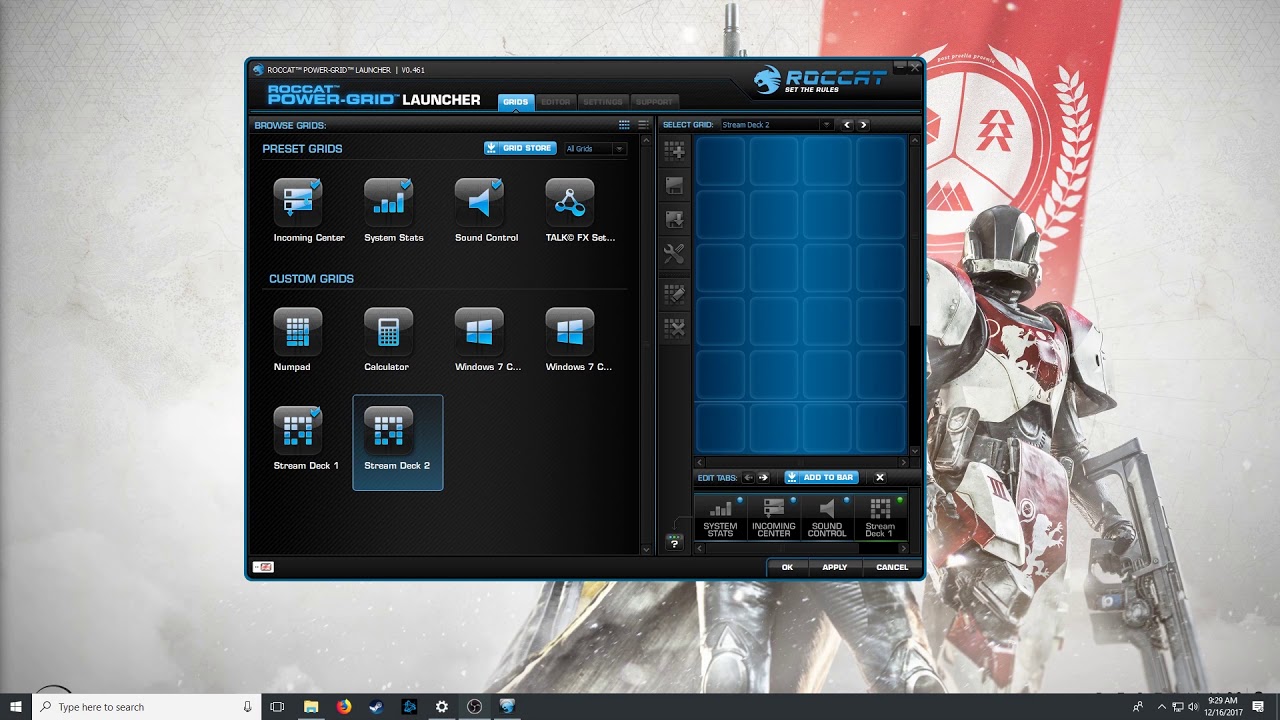Switch to the Grids tab

point(516,102)
